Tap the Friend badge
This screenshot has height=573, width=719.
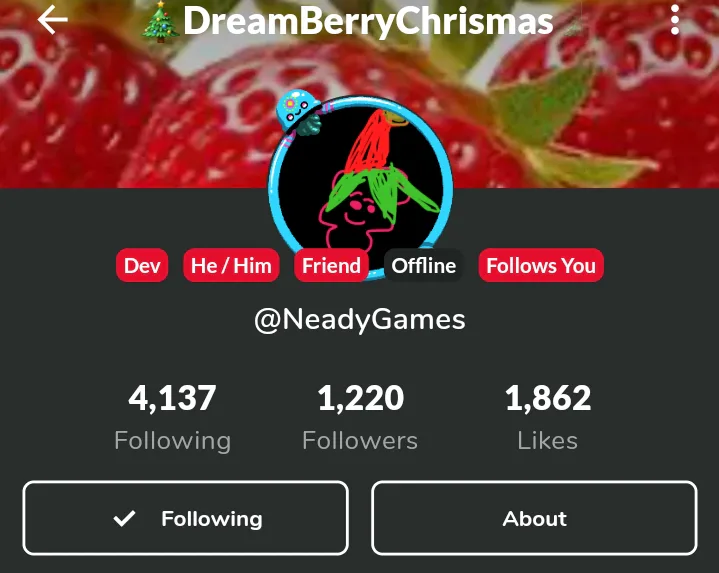332,265
